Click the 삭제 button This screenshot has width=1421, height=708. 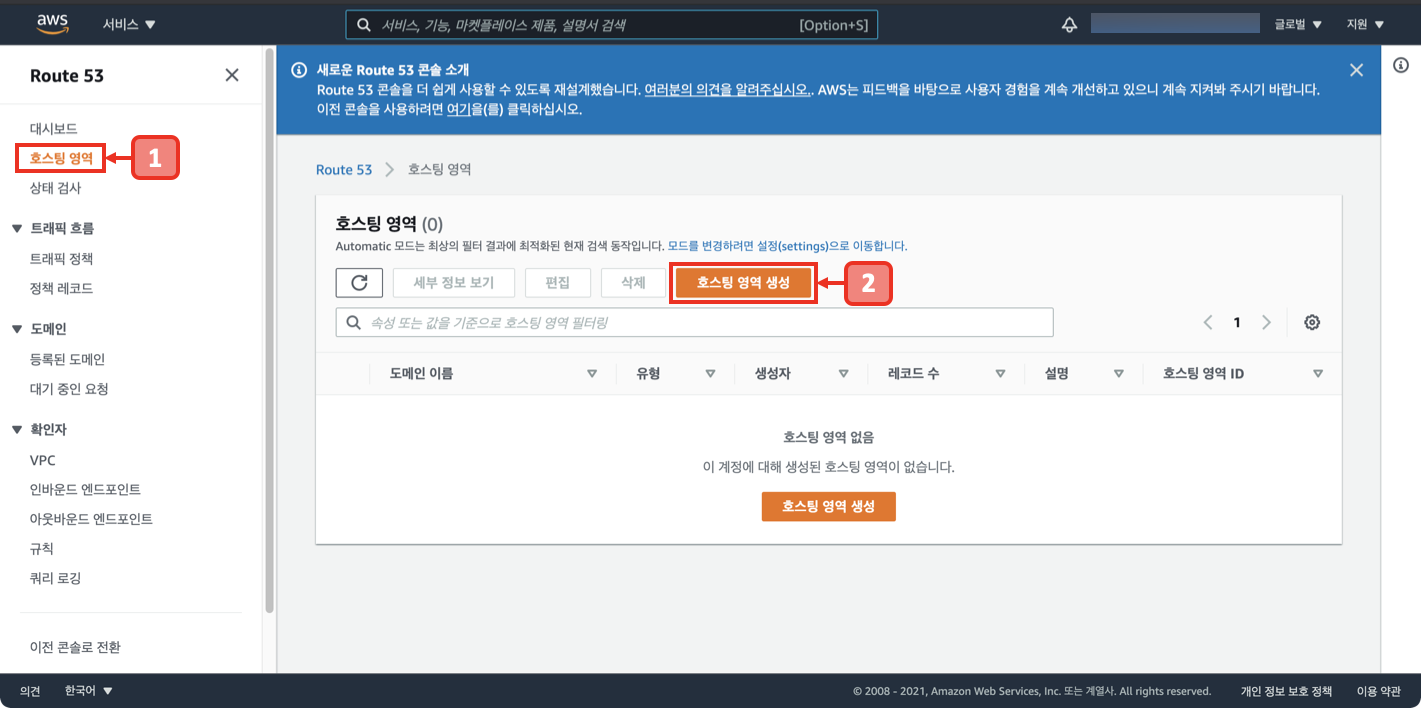pos(633,283)
